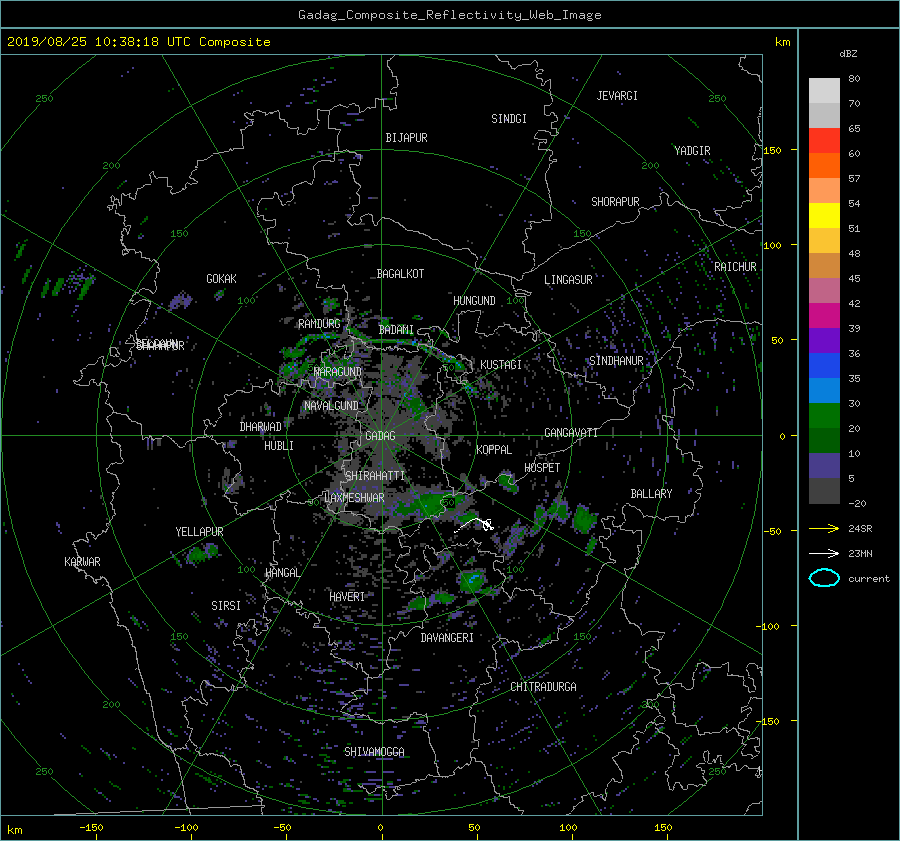Click the green echo cluster north of Davangeri
This screenshot has height=841, width=900.
coord(473,580)
